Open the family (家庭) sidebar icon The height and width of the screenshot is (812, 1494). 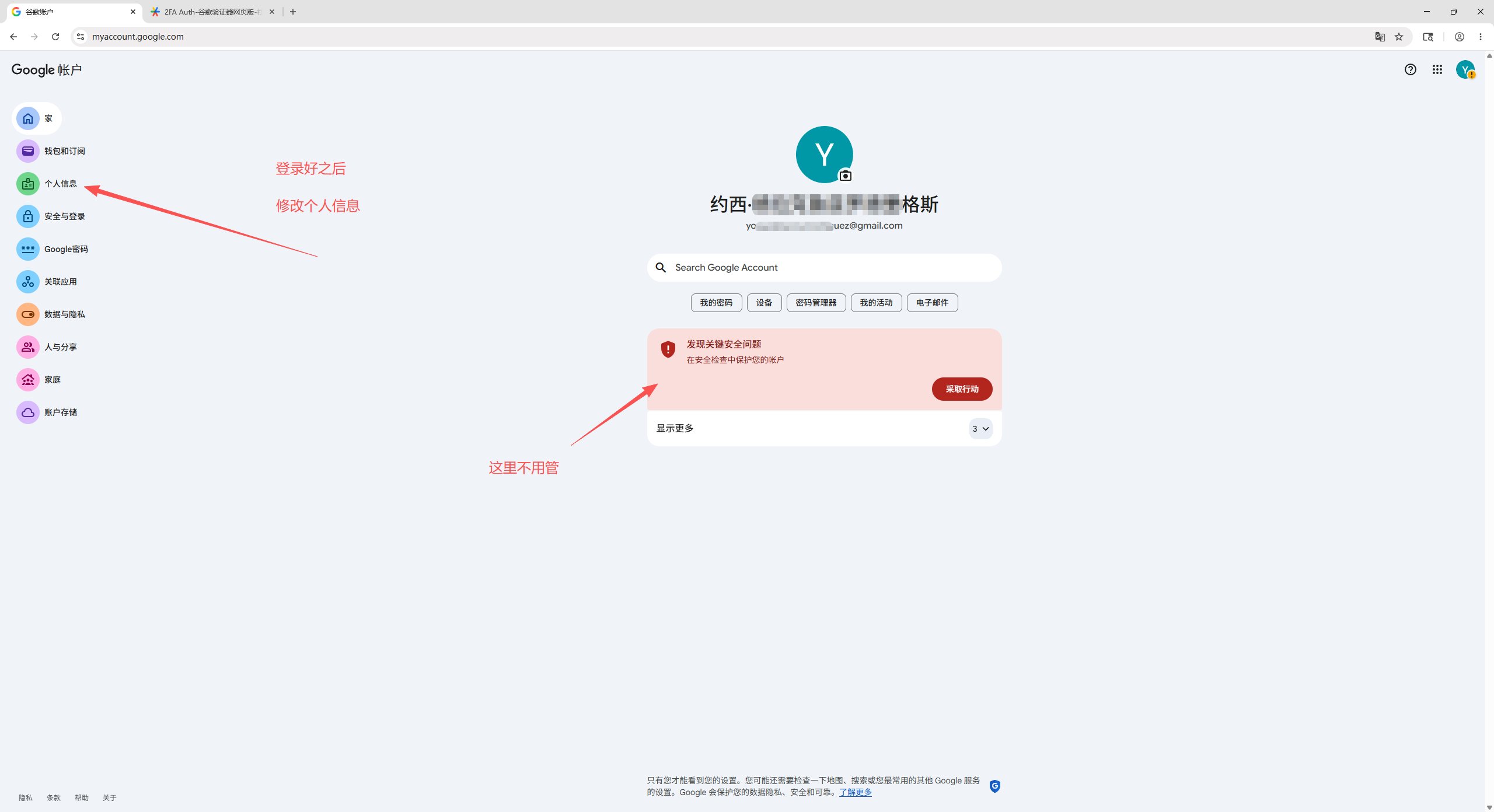click(27, 380)
